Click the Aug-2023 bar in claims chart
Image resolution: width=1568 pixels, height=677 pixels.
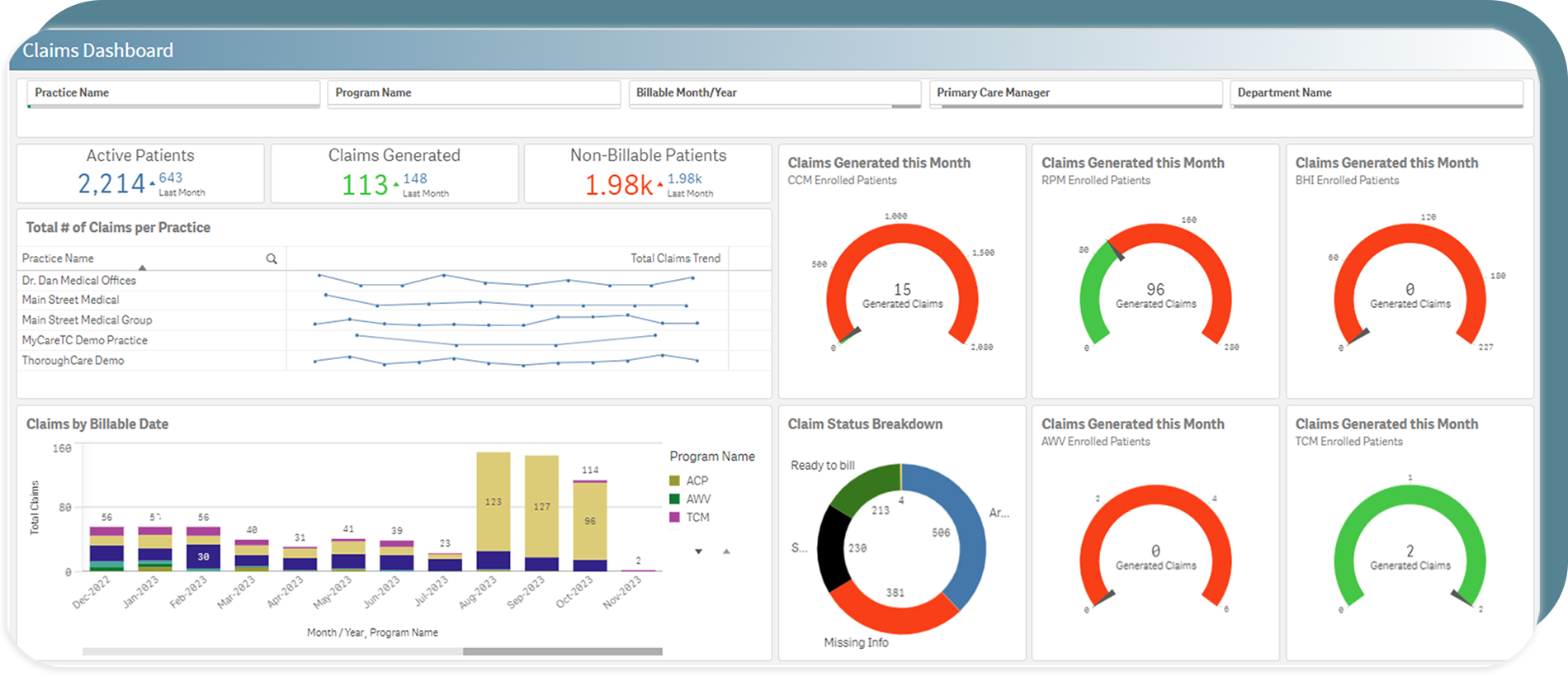[494, 512]
